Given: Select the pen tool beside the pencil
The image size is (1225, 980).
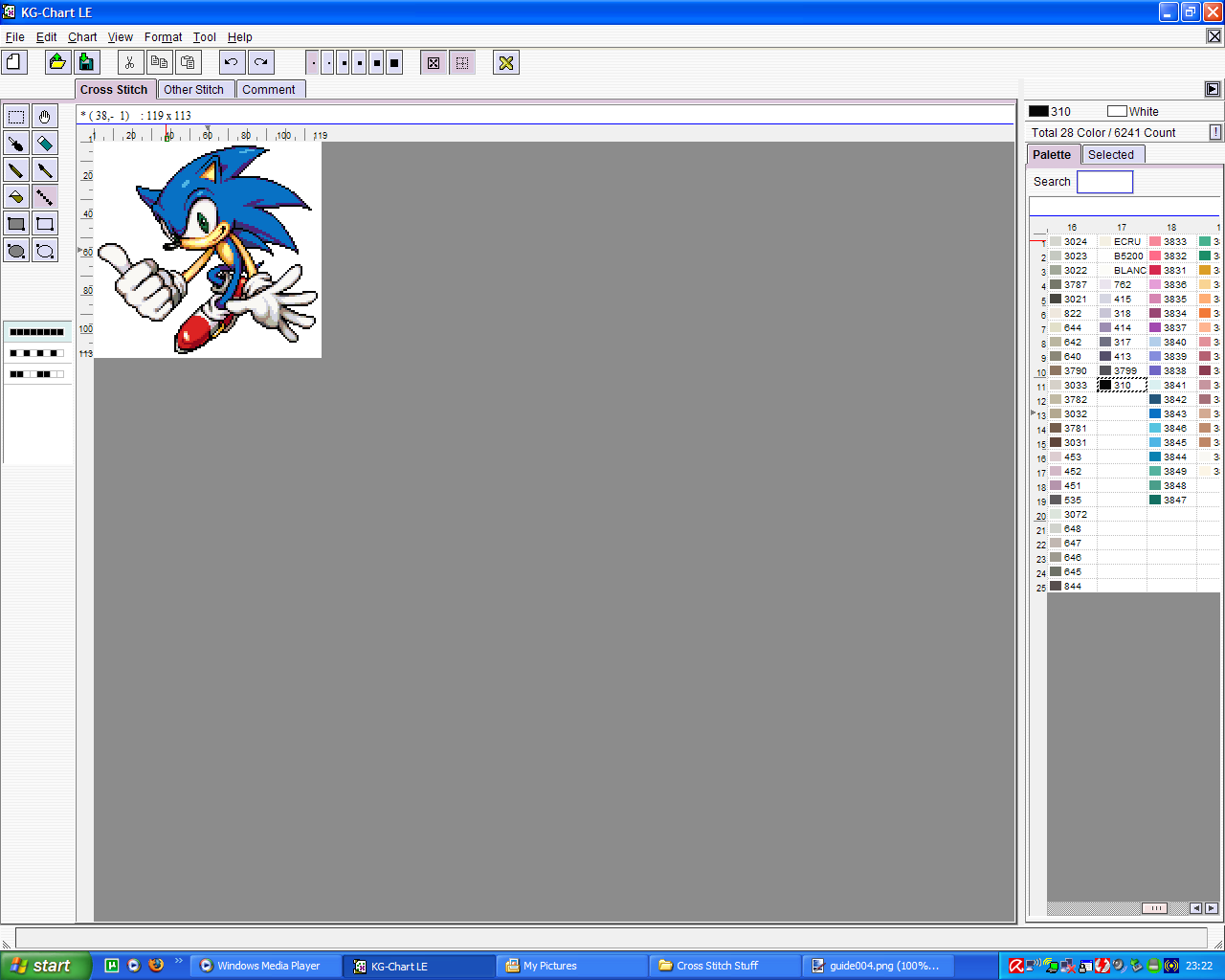Looking at the screenshot, I should (x=45, y=170).
